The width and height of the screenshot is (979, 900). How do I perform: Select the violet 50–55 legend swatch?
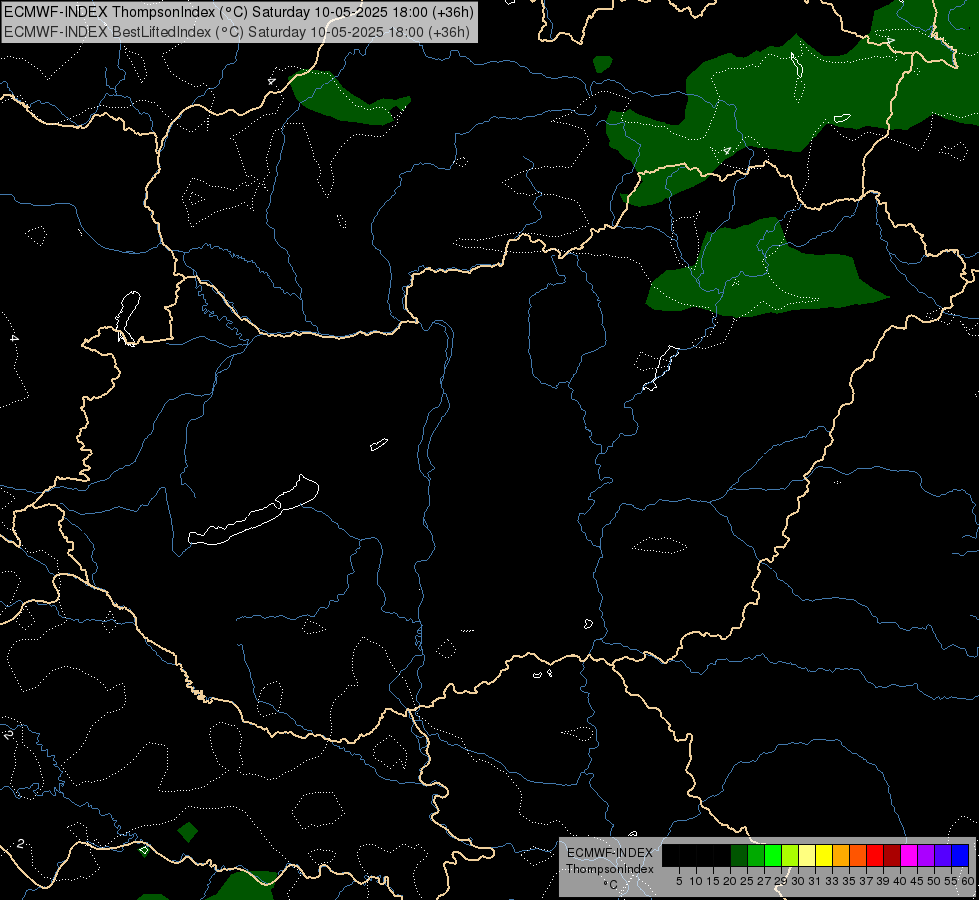[x=943, y=855]
